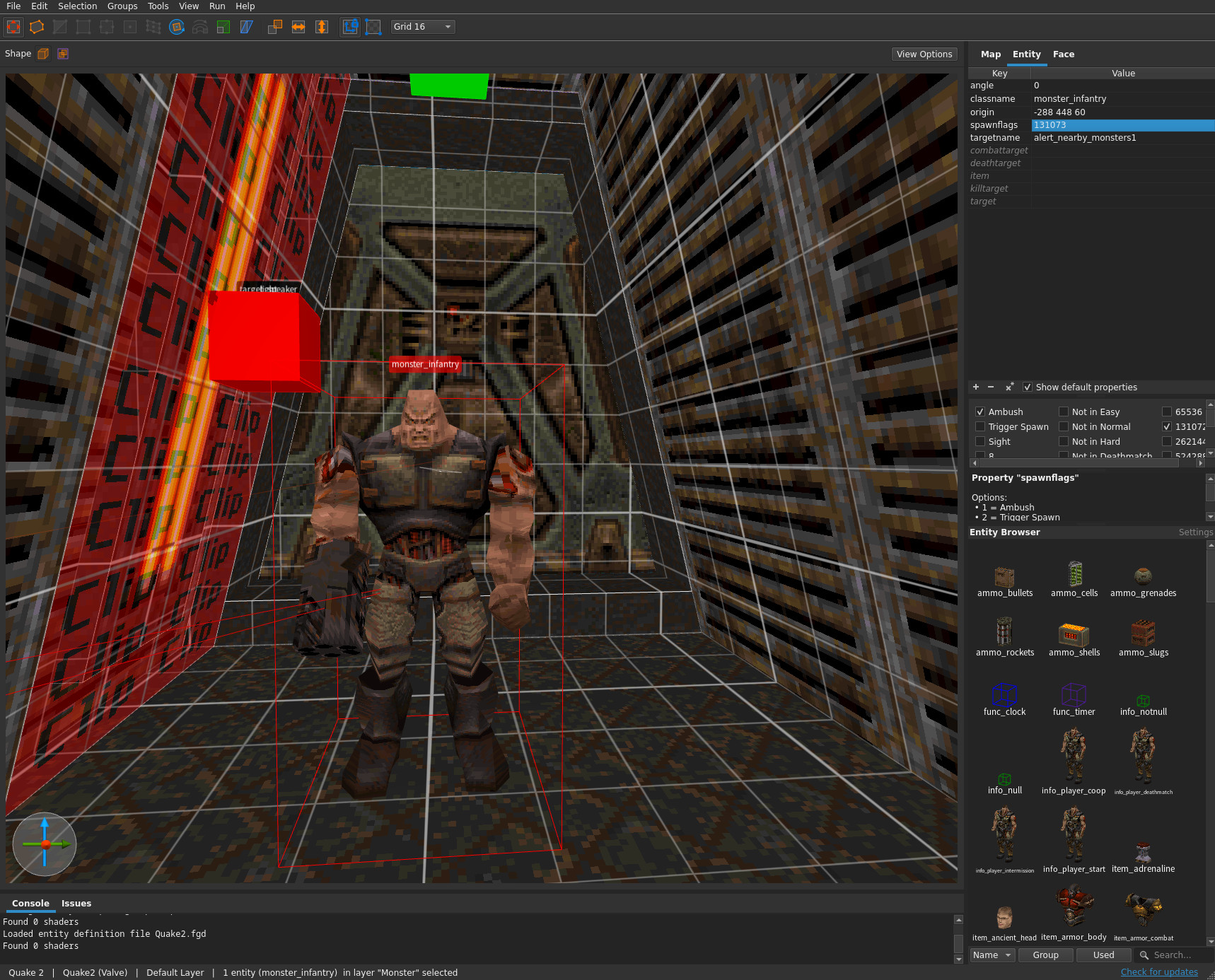
Task: Choose the orange cuboid Shape icon
Action: (43, 54)
